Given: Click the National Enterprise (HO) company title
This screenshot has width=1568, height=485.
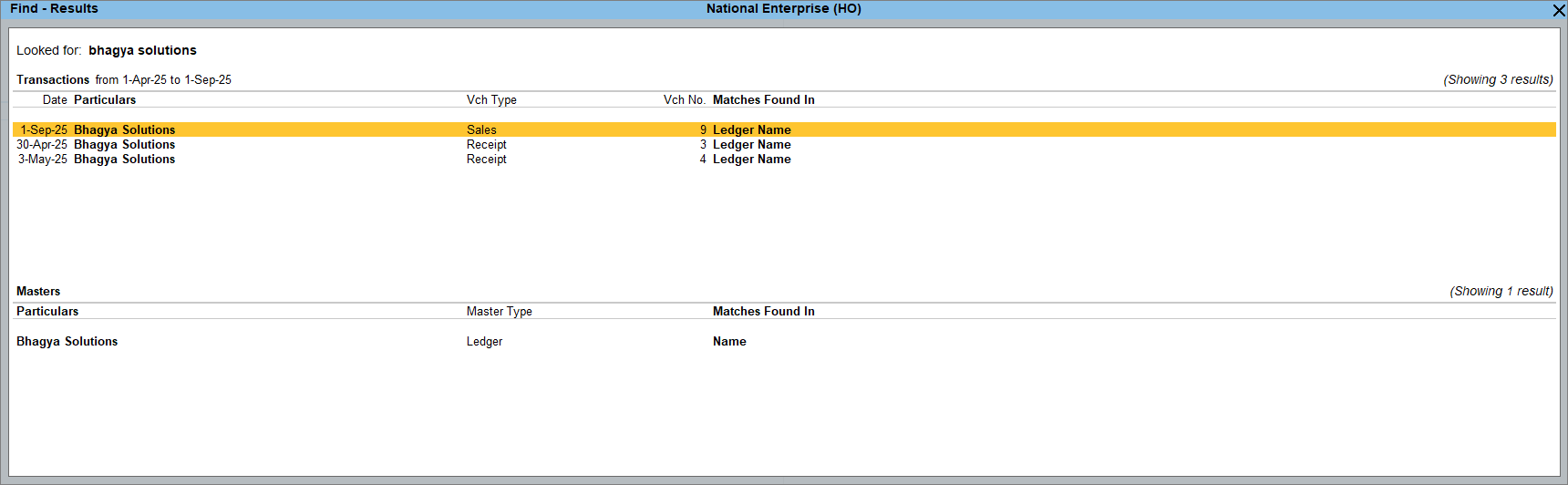Looking at the screenshot, I should click(783, 9).
